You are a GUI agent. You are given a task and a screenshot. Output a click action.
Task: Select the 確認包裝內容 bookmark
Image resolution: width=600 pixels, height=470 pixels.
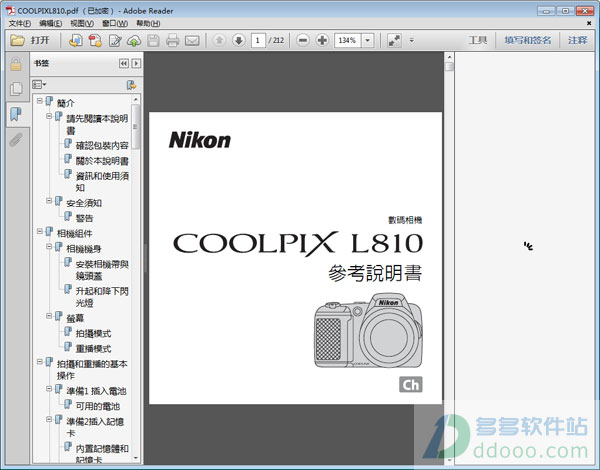point(102,145)
